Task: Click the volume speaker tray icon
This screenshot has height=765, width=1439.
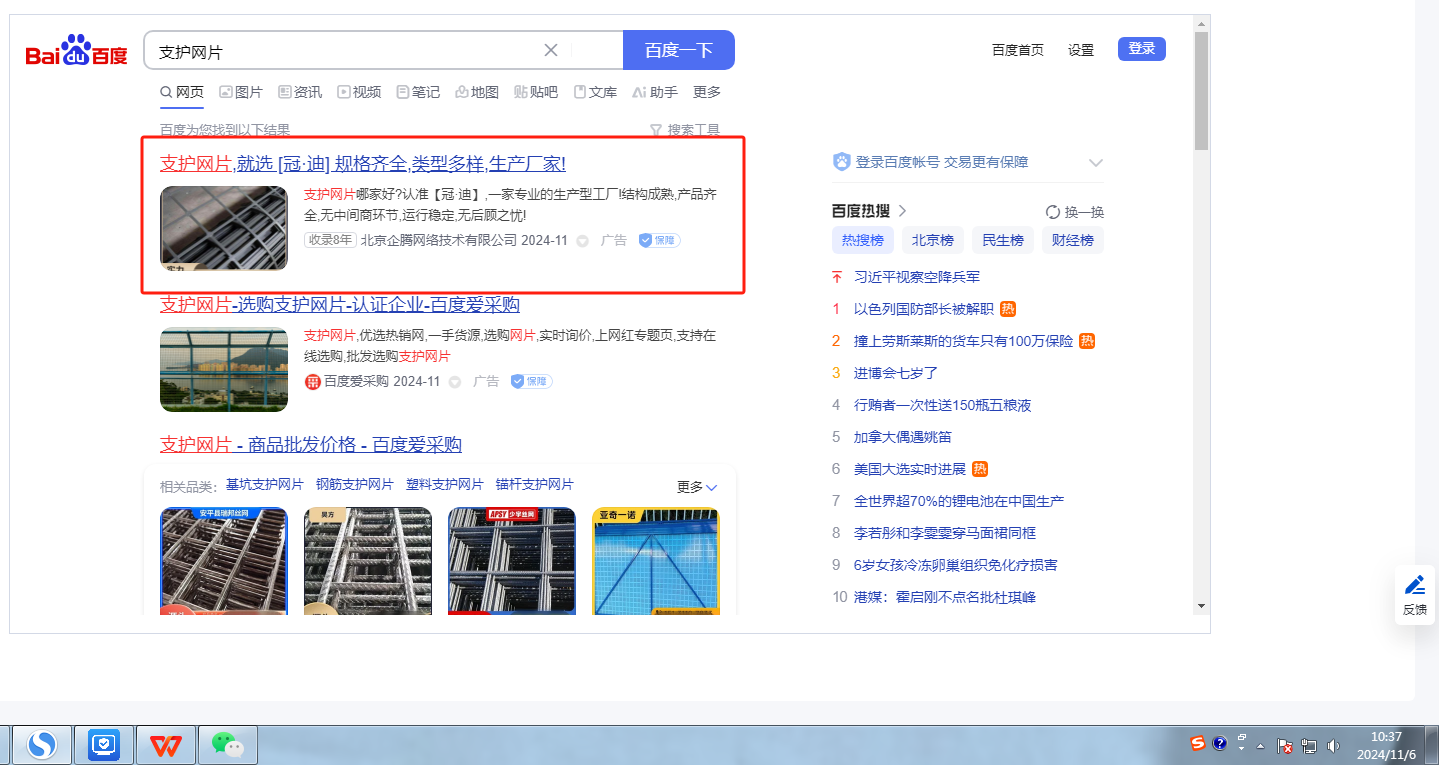Action: 1333,745
